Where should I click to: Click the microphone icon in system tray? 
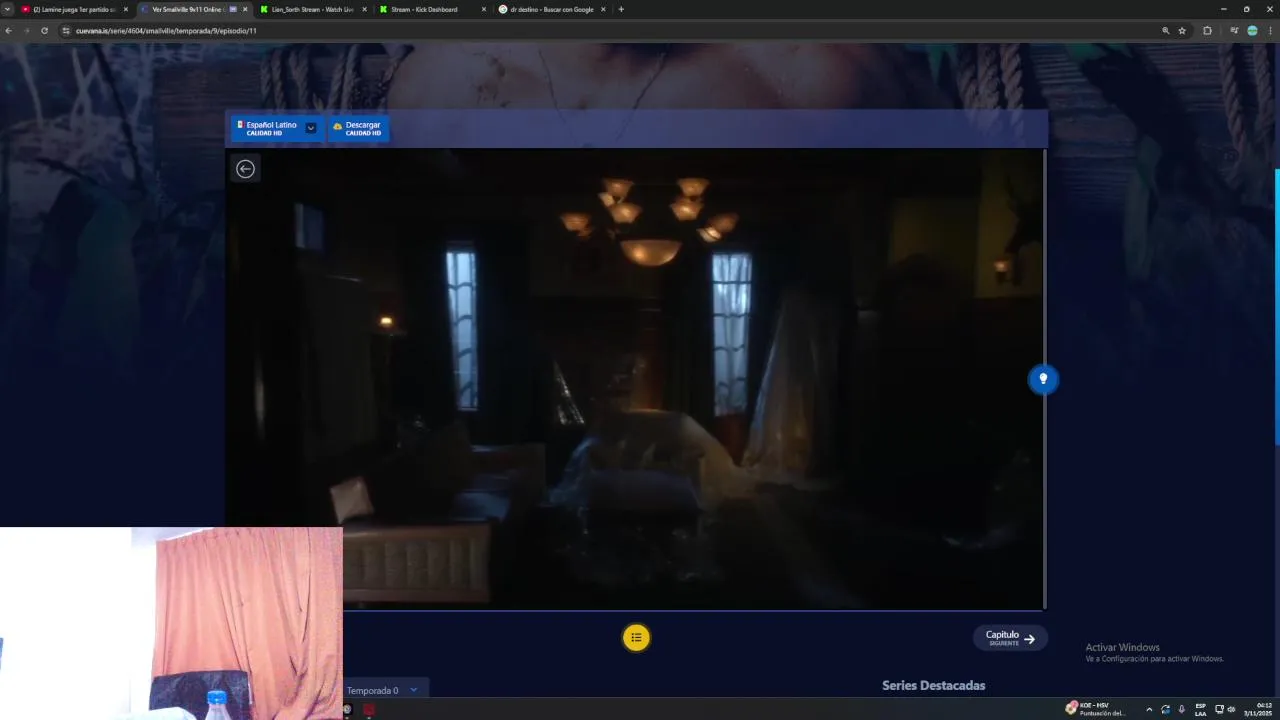[1181, 710]
